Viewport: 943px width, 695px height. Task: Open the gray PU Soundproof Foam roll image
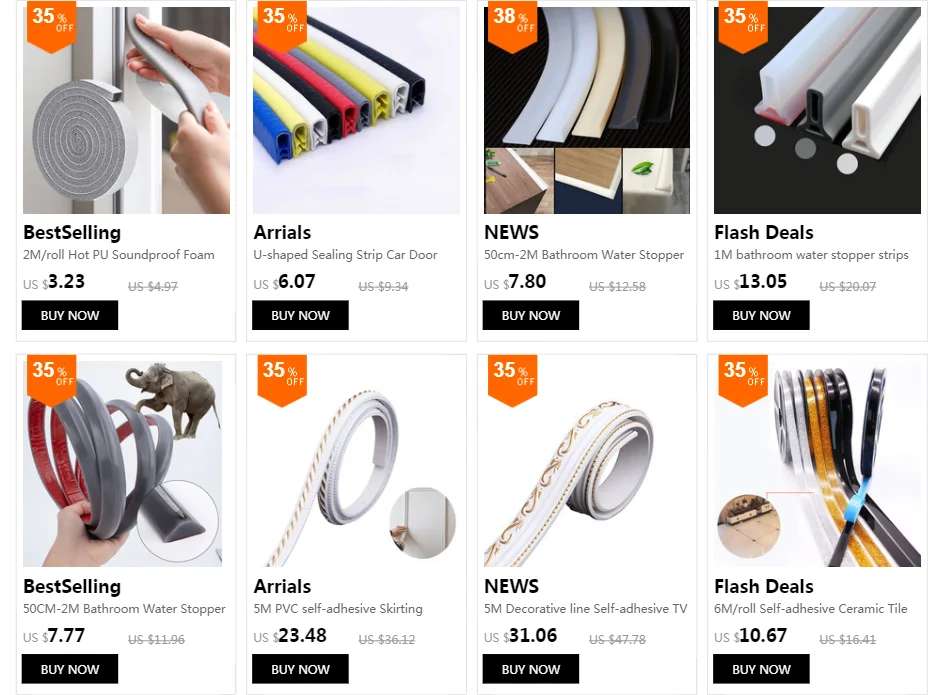[126, 110]
